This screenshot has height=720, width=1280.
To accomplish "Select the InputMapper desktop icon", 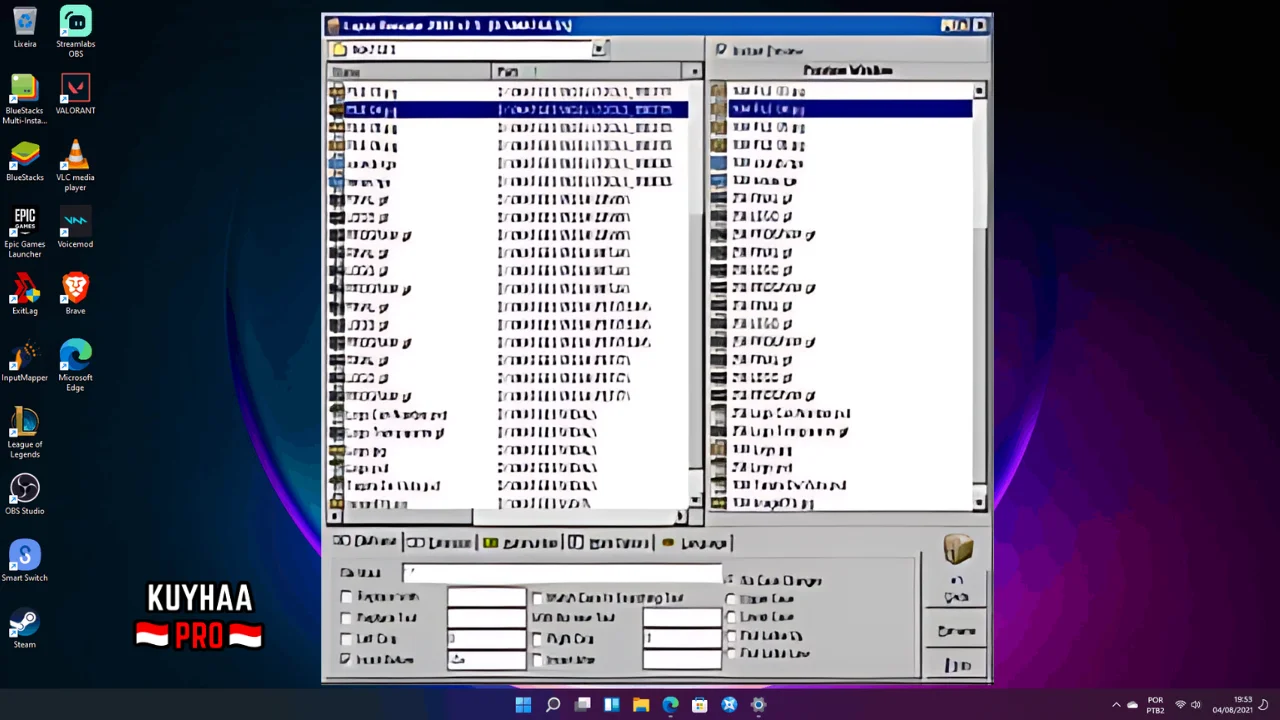I will (25, 362).
